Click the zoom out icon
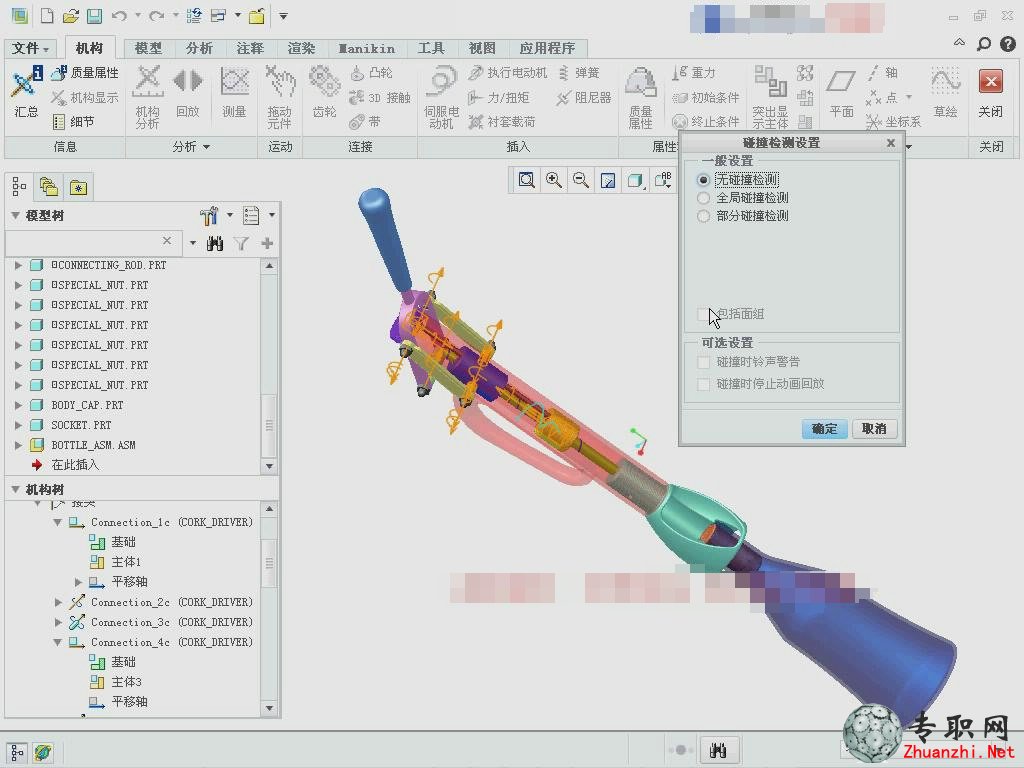 click(581, 180)
